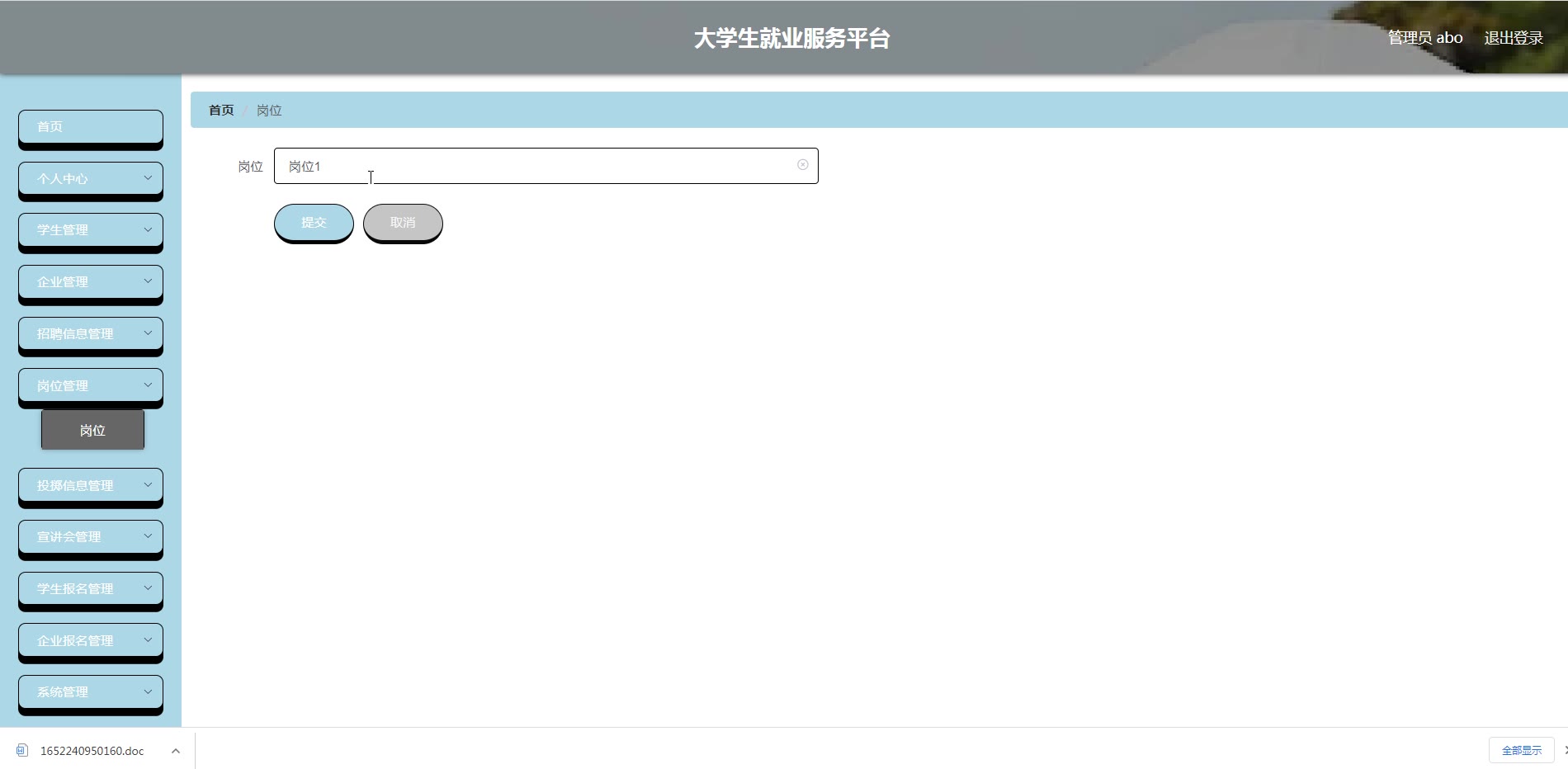Submit the form with 提交 button
The image size is (1568, 769).
click(x=314, y=222)
